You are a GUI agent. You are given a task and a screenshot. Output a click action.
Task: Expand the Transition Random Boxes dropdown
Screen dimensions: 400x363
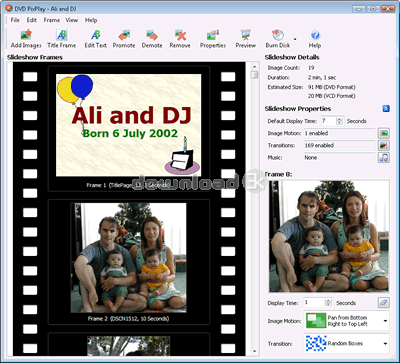(385, 343)
